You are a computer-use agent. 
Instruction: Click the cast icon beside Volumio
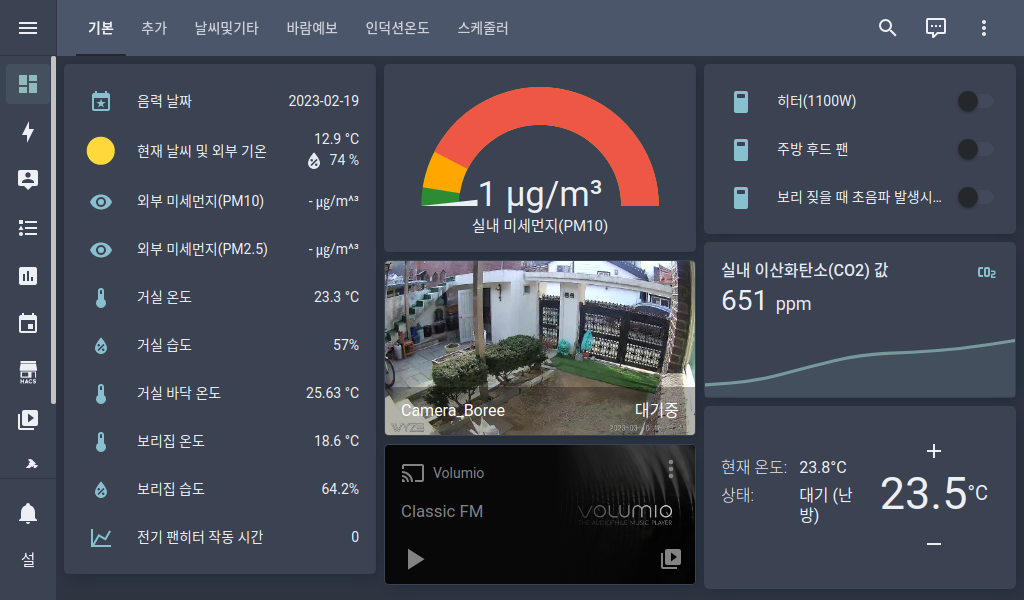click(413, 473)
